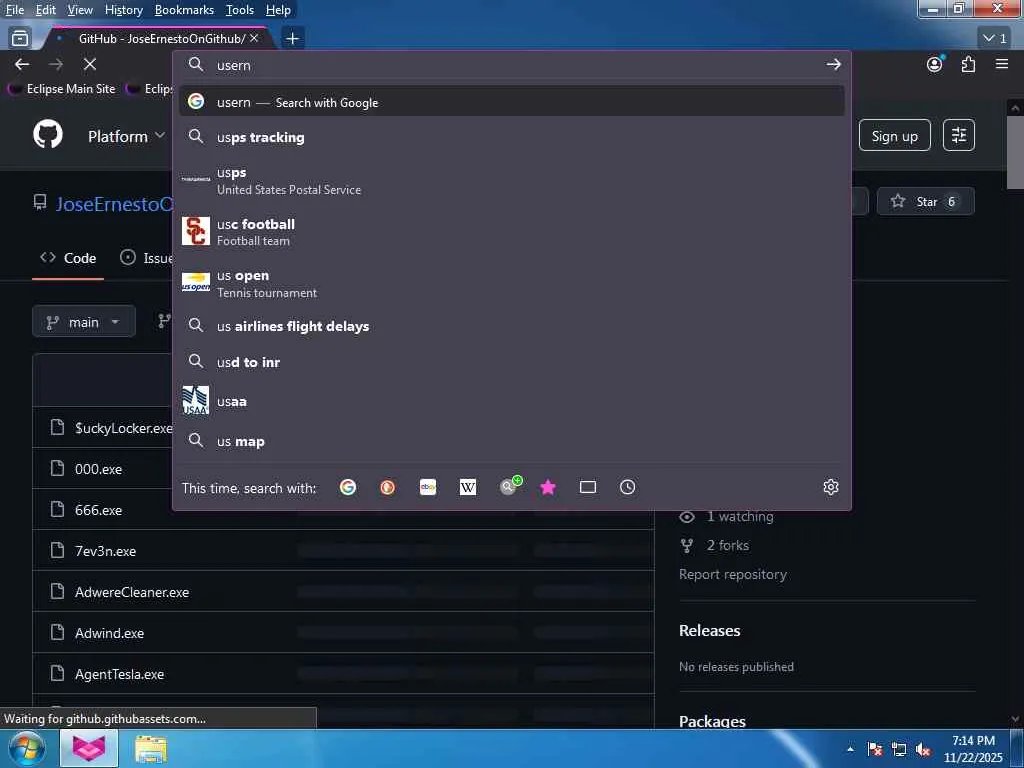Open the Bookmarks menu
This screenshot has width=1024, height=768.
[x=184, y=10]
